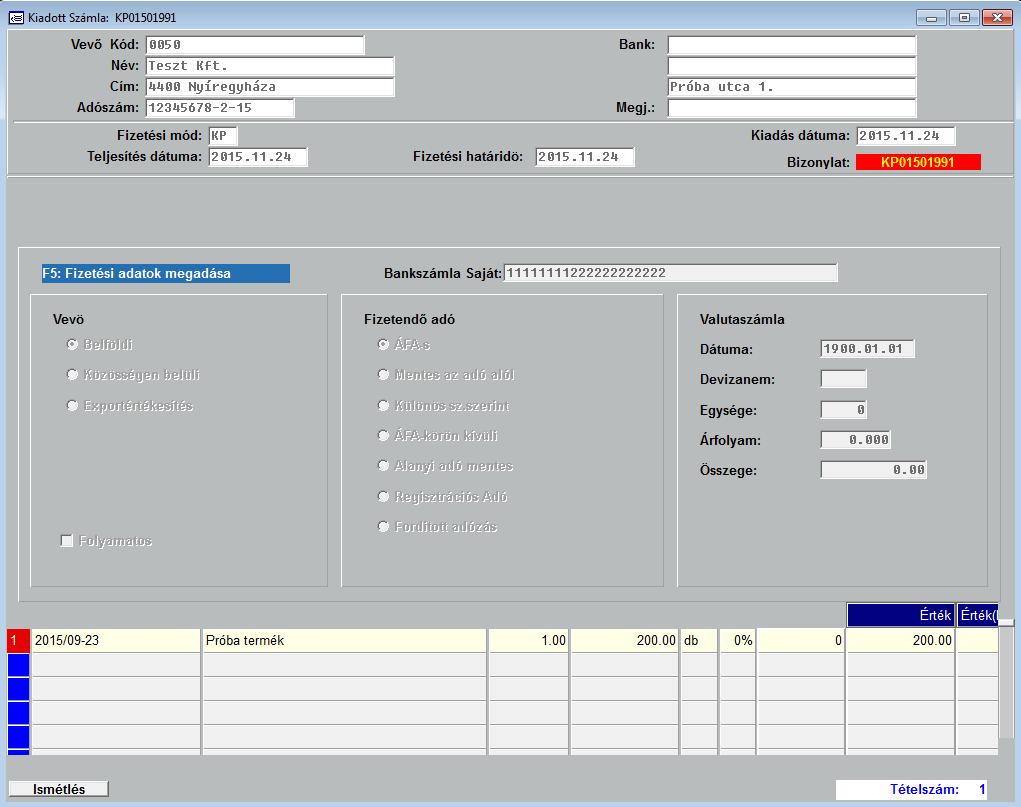1021x807 pixels.
Task: Focus the Név field with Teszt Kft.
Action: tap(270, 66)
